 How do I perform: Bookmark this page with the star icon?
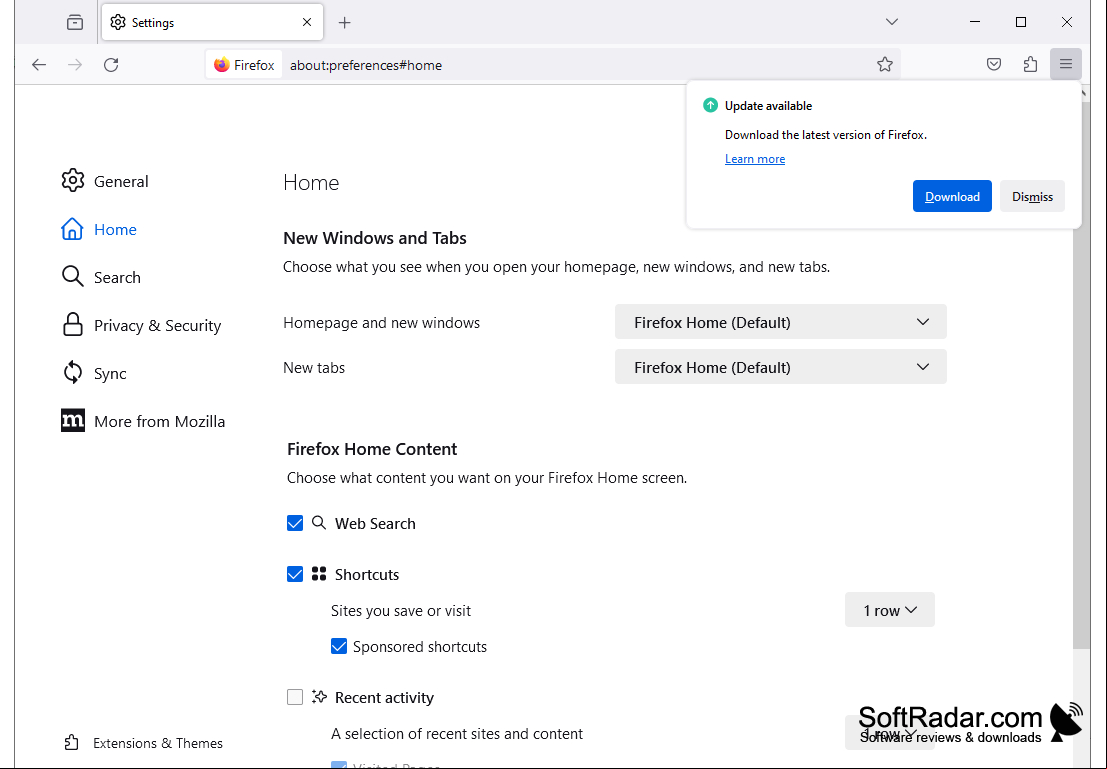885,65
